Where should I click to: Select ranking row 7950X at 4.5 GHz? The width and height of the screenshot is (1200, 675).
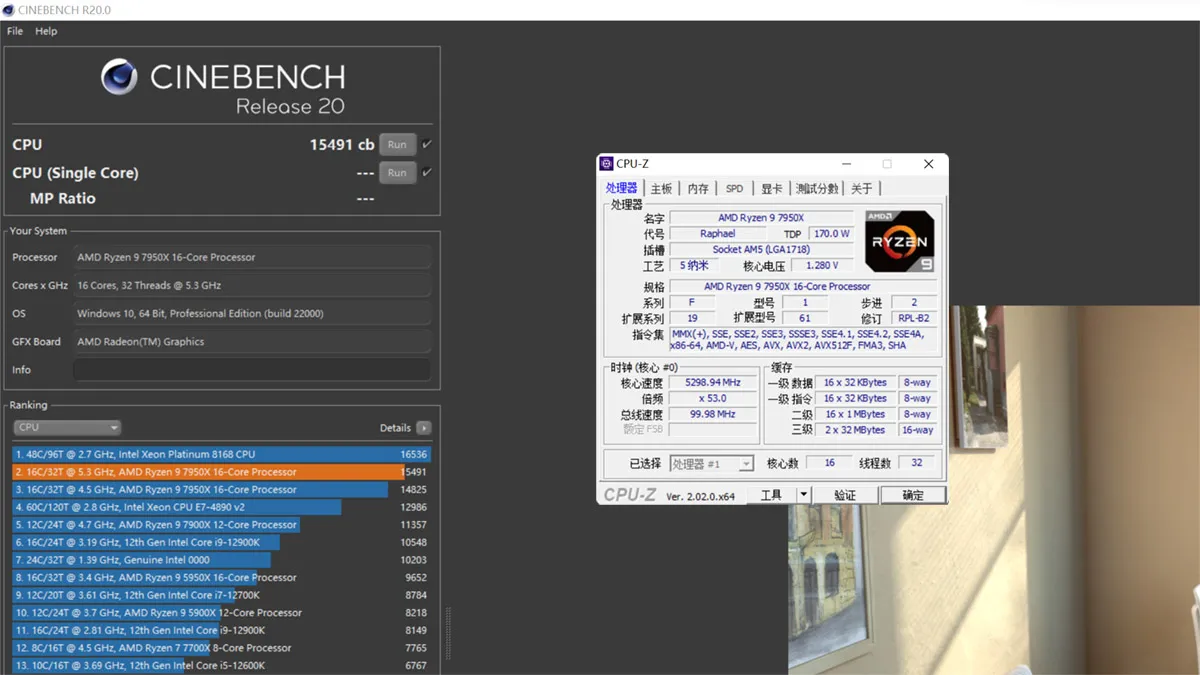click(222, 490)
